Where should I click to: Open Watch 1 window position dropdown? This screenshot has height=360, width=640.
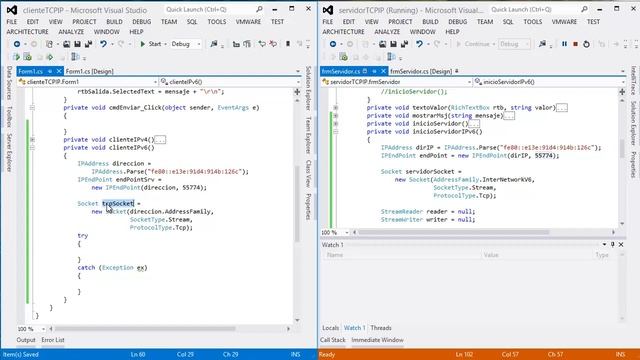pyautogui.click(x=604, y=244)
